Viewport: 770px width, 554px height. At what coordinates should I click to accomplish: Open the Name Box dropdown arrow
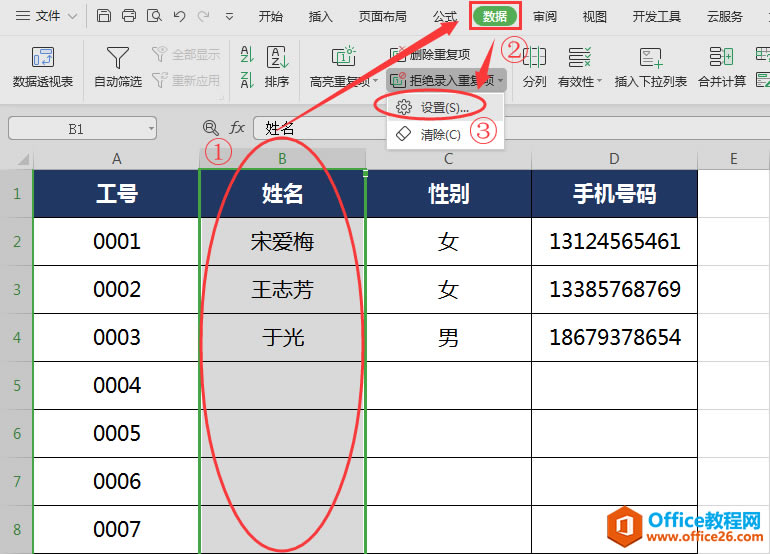tap(150, 128)
